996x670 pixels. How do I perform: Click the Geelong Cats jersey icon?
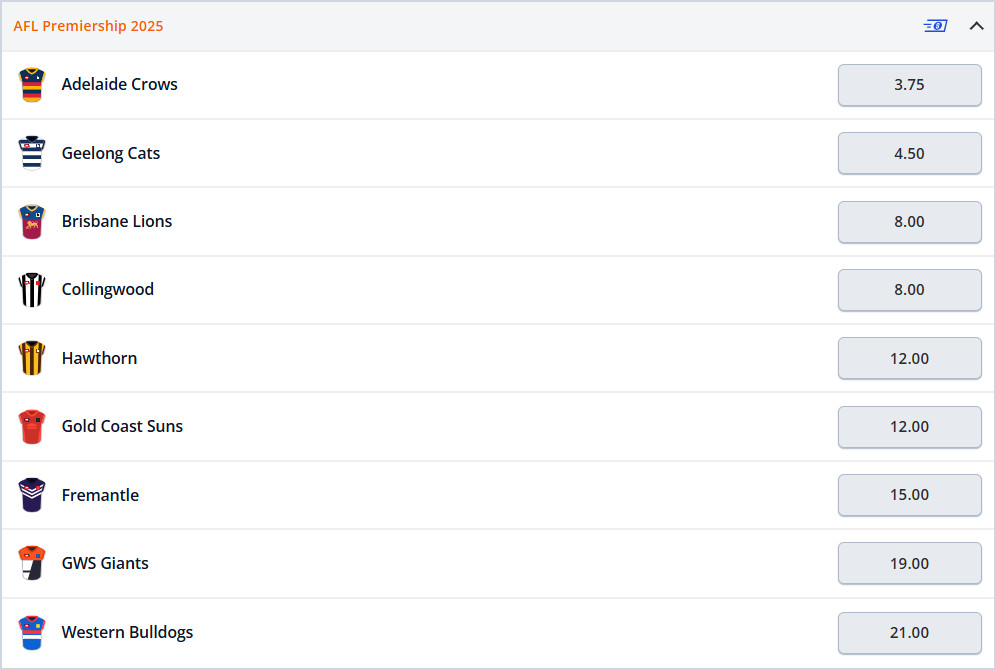32,153
